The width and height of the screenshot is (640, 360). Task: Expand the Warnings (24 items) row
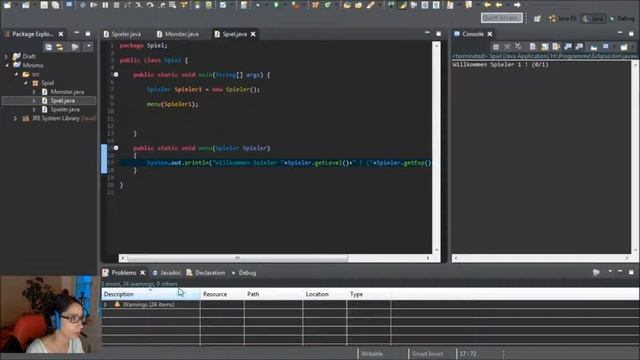106,304
